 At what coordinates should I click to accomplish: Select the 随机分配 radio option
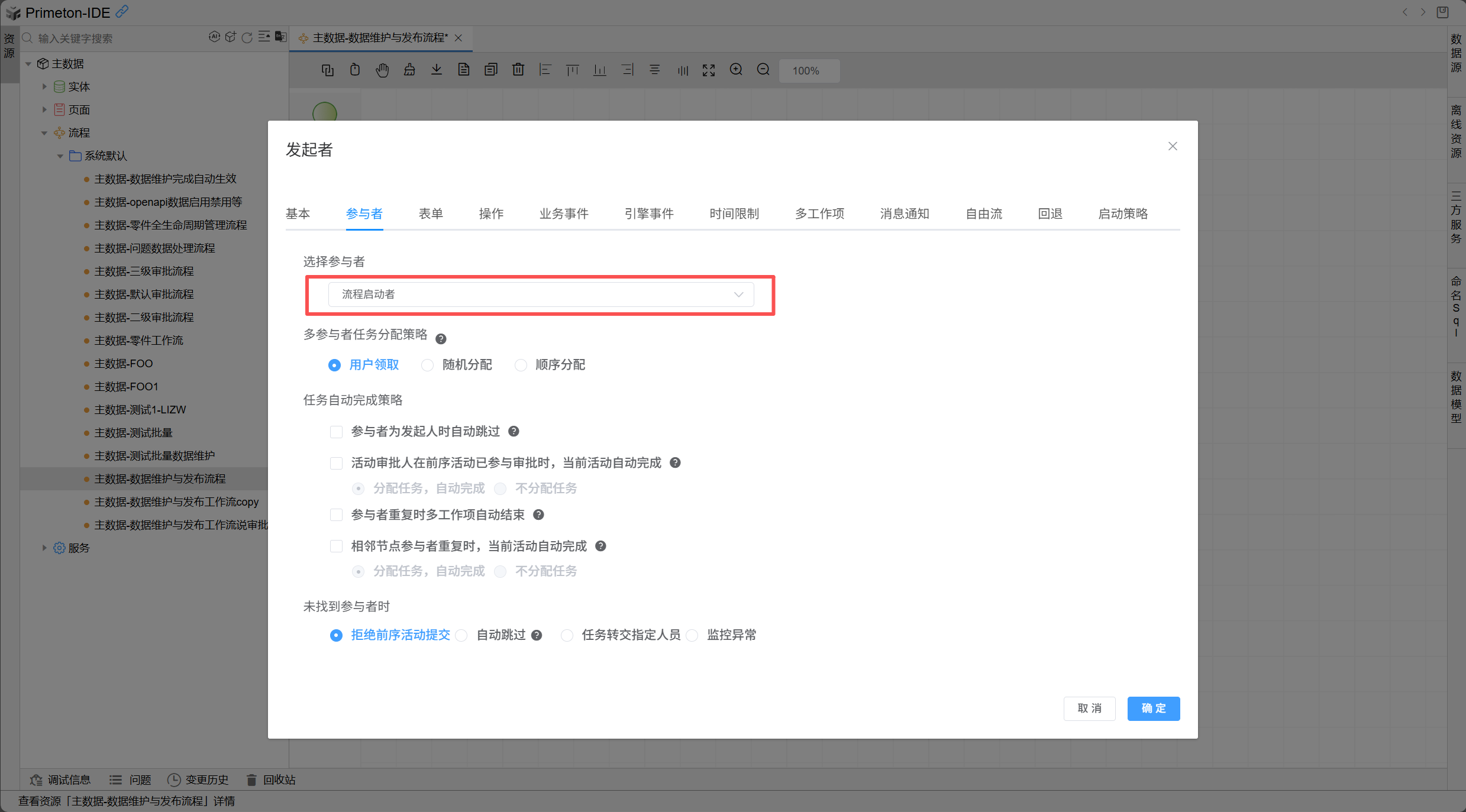click(x=427, y=365)
